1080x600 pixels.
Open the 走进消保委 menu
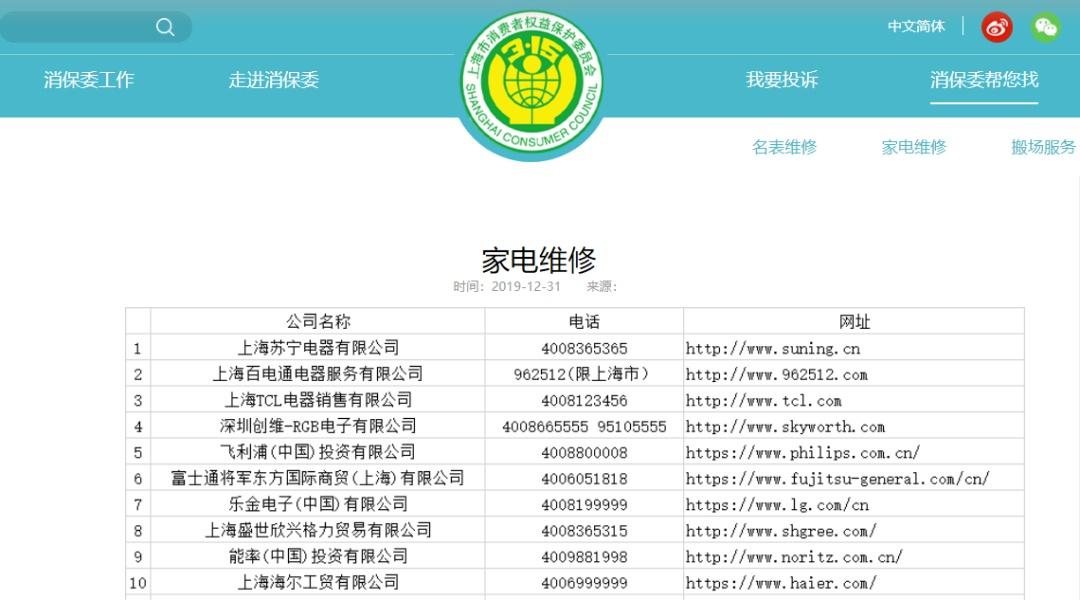[273, 79]
